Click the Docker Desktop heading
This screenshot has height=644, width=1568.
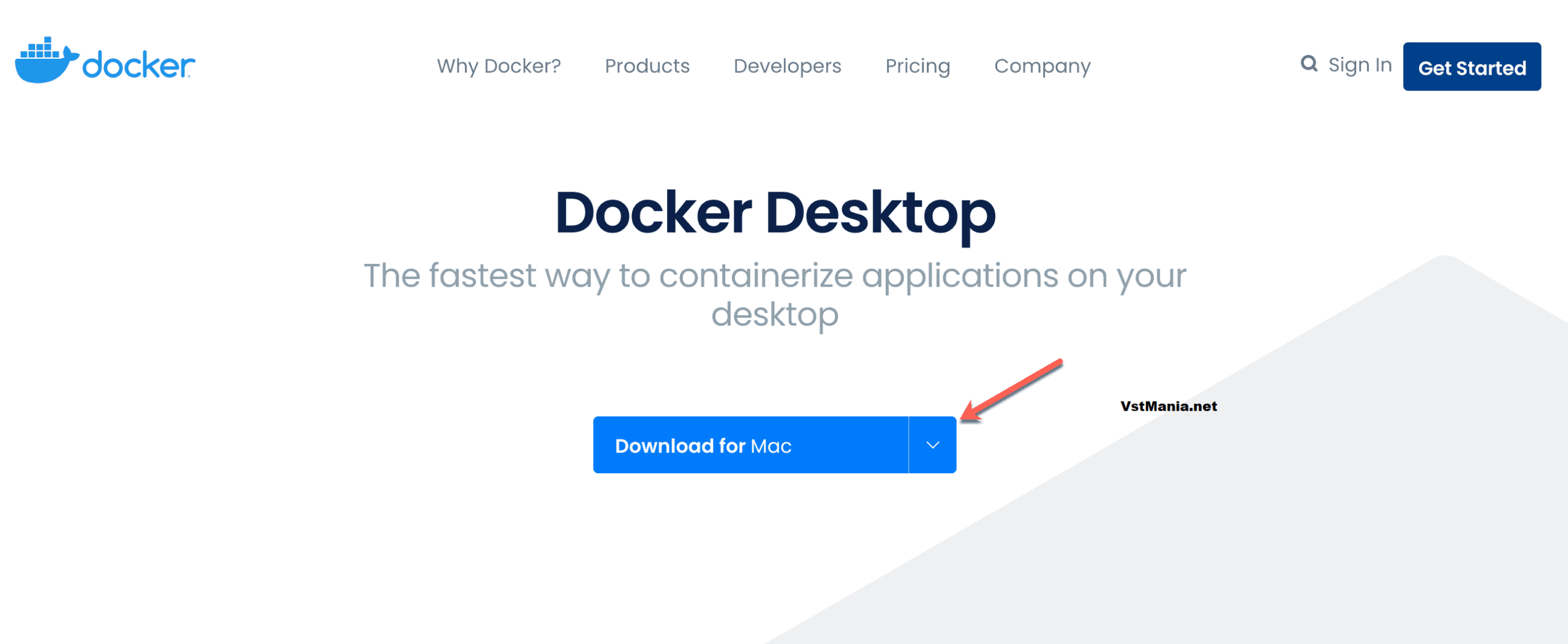pyautogui.click(x=777, y=213)
